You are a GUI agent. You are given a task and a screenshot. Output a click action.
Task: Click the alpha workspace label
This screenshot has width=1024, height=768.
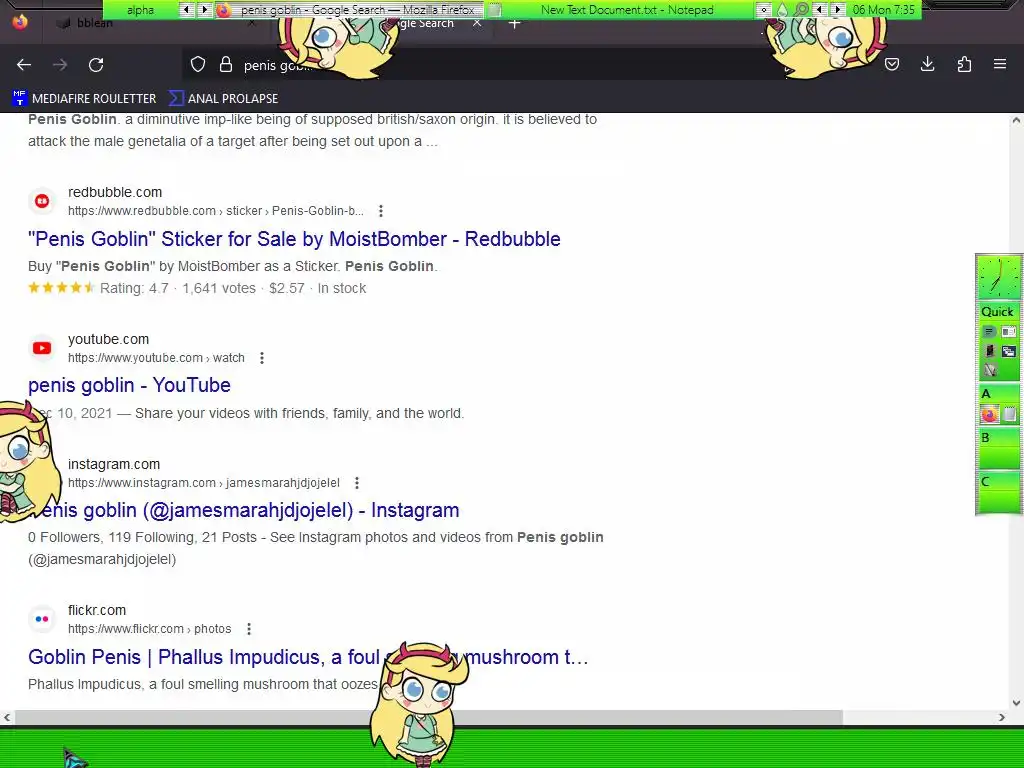140,10
